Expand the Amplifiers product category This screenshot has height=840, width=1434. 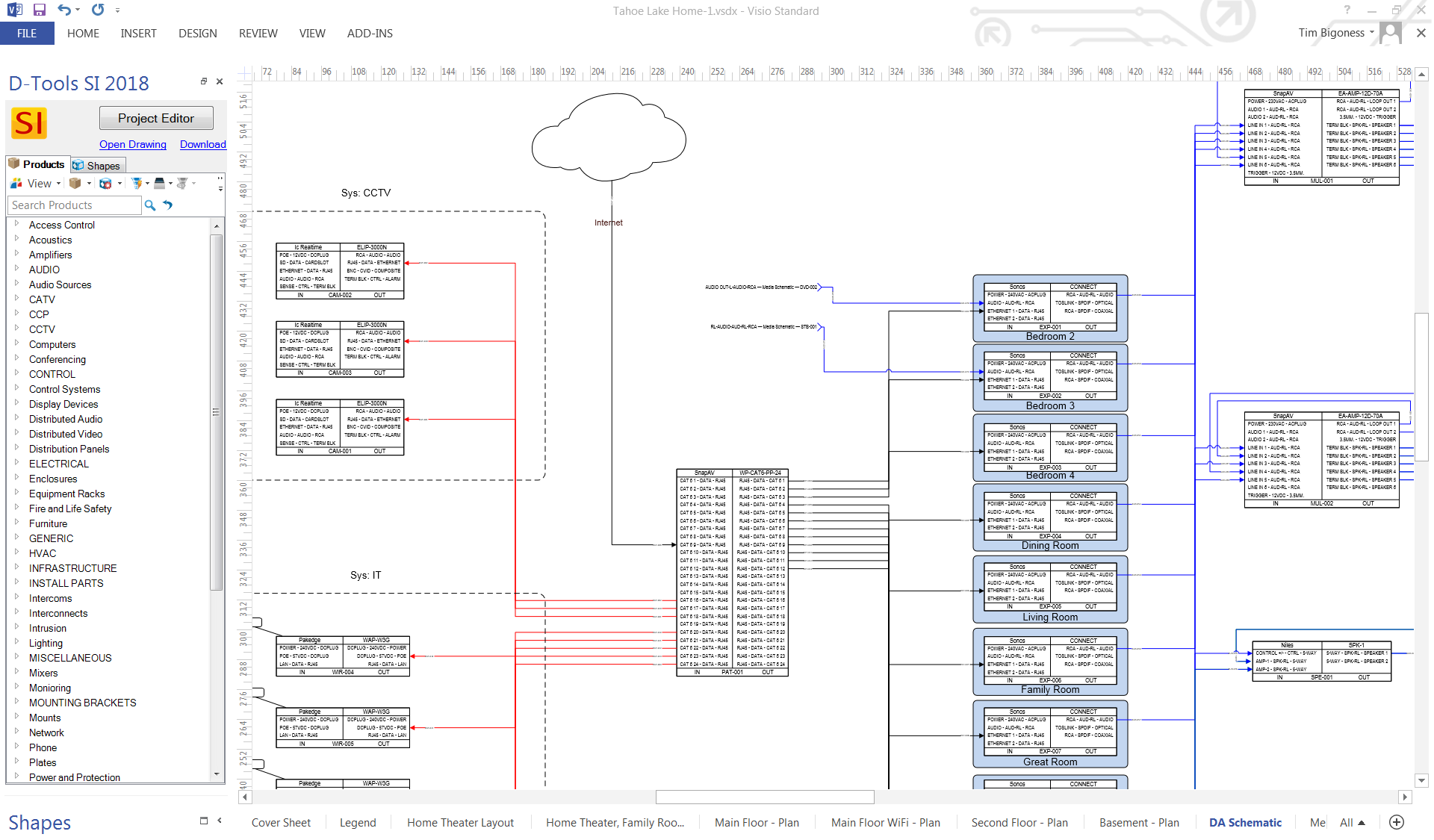(18, 255)
